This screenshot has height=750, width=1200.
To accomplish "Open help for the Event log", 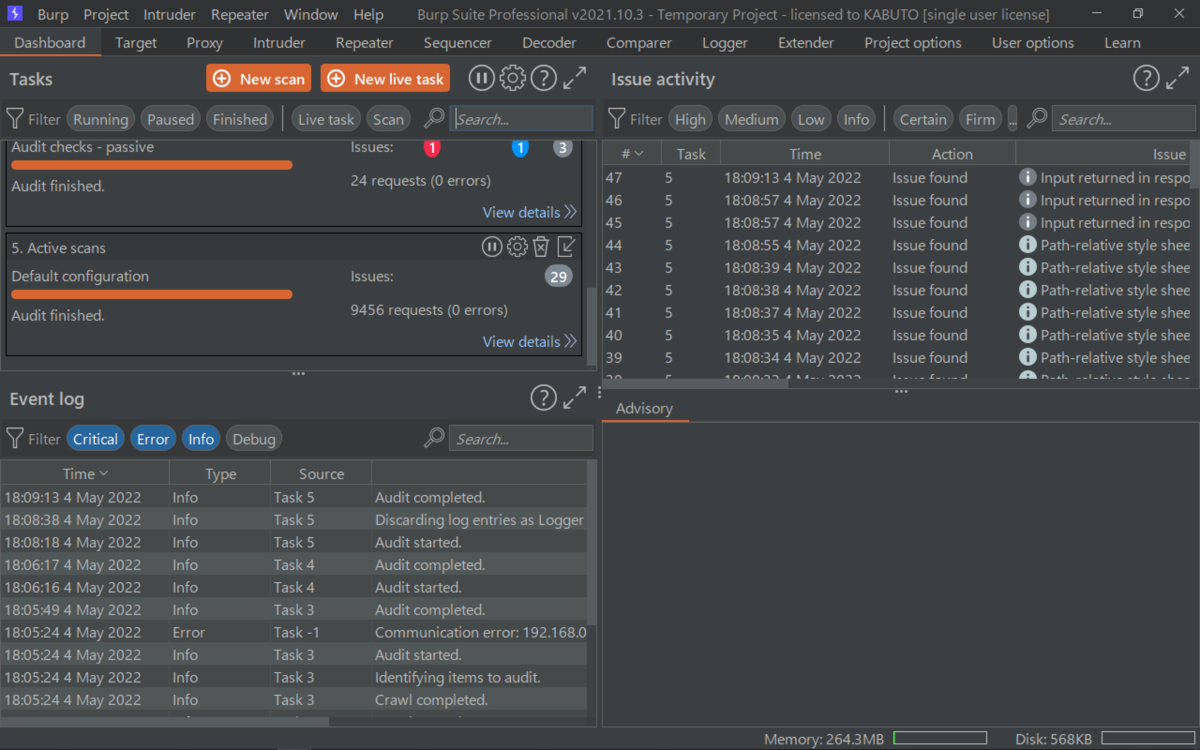I will 543,398.
